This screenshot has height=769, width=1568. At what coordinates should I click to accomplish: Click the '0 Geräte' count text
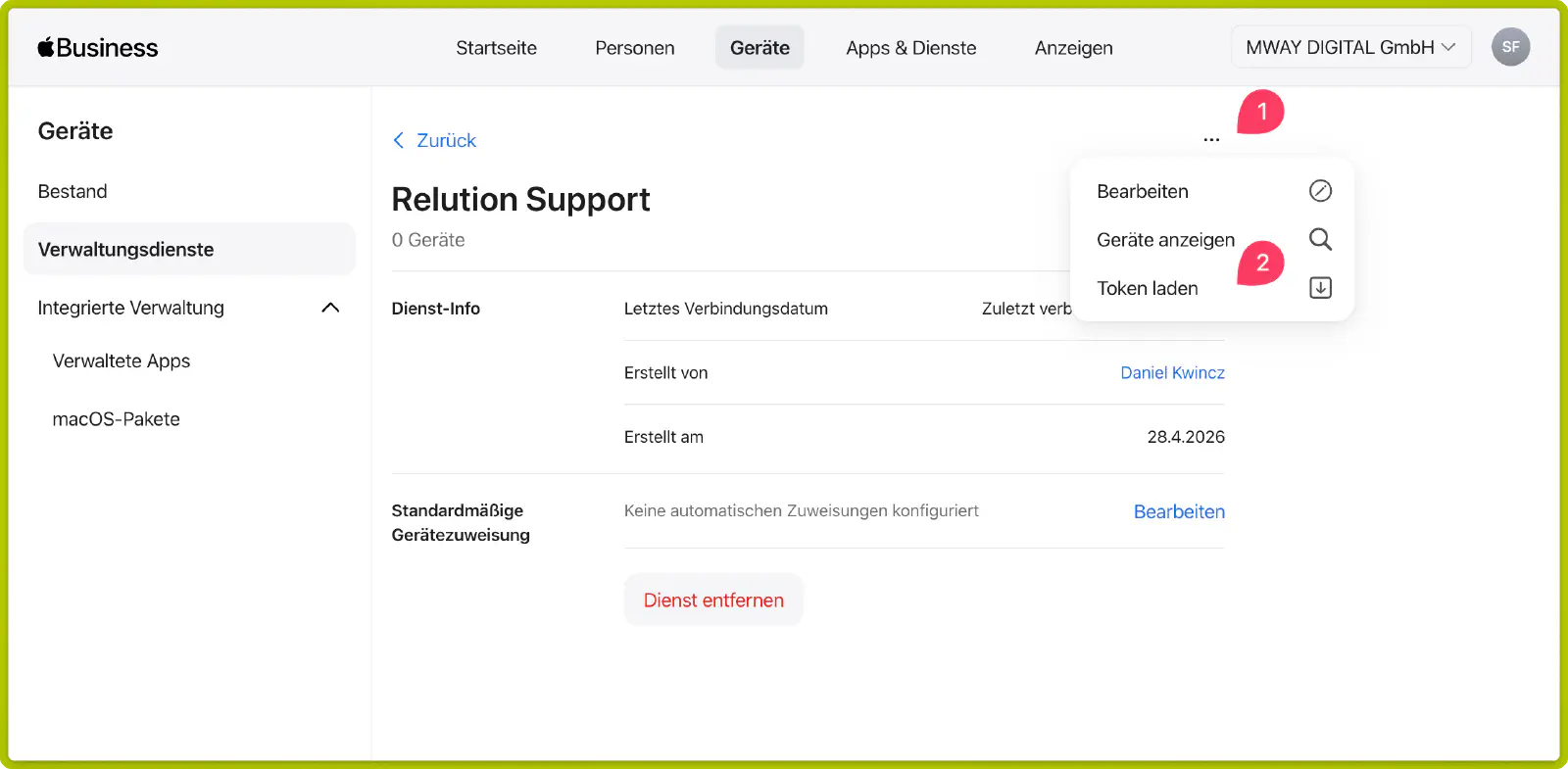[428, 240]
